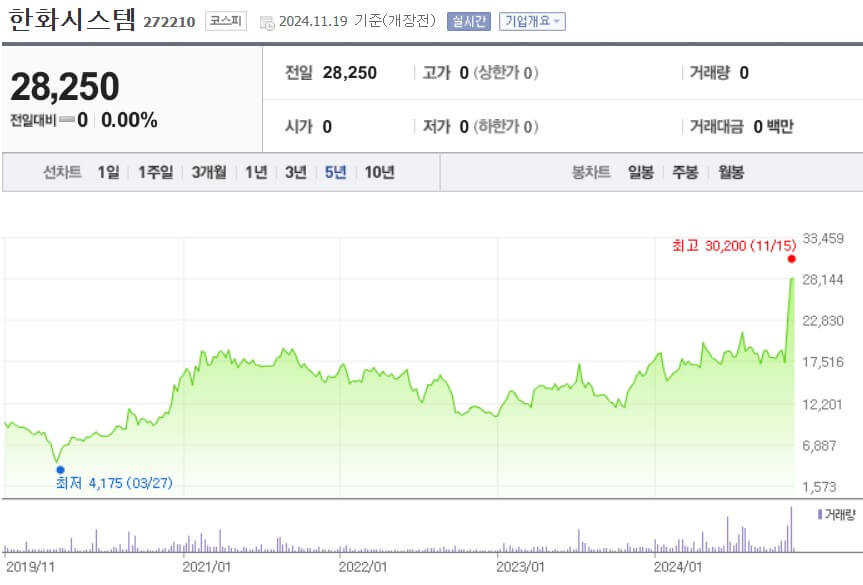This screenshot has height=585, width=863.
Task: Click the stock code 272210
Action: (x=170, y=22)
